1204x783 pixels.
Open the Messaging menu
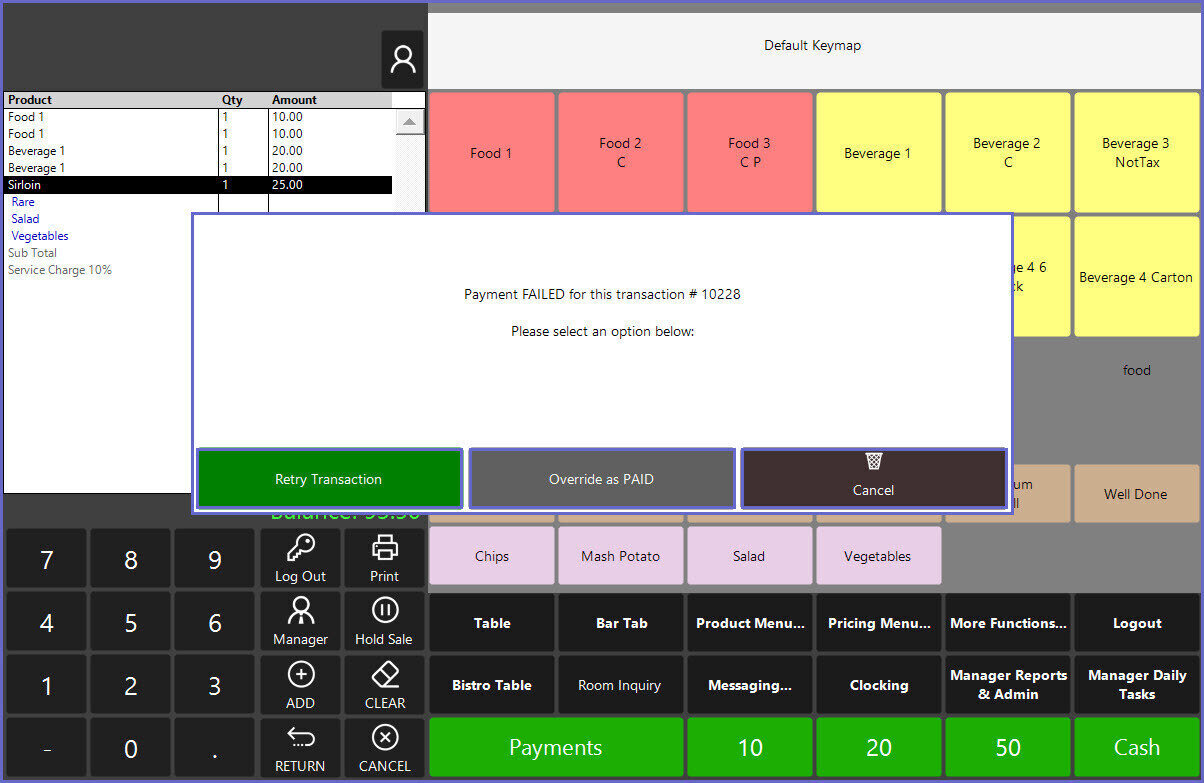coord(749,685)
